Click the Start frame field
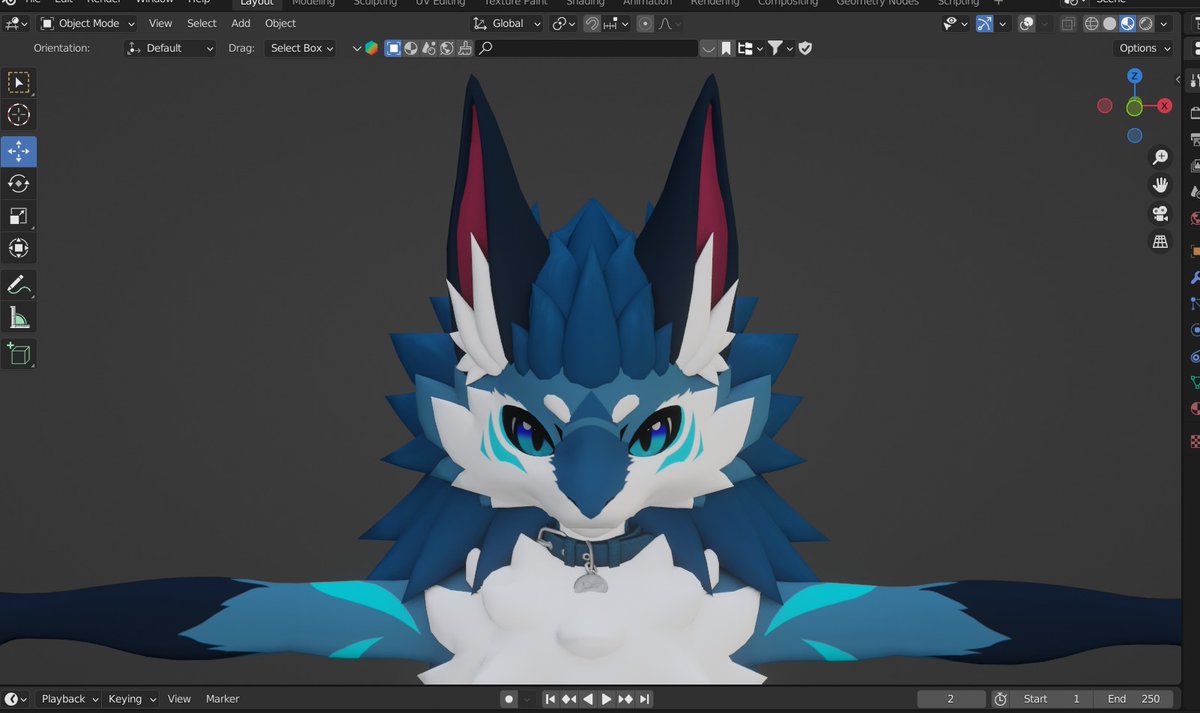The image size is (1200, 713). coord(1051,699)
